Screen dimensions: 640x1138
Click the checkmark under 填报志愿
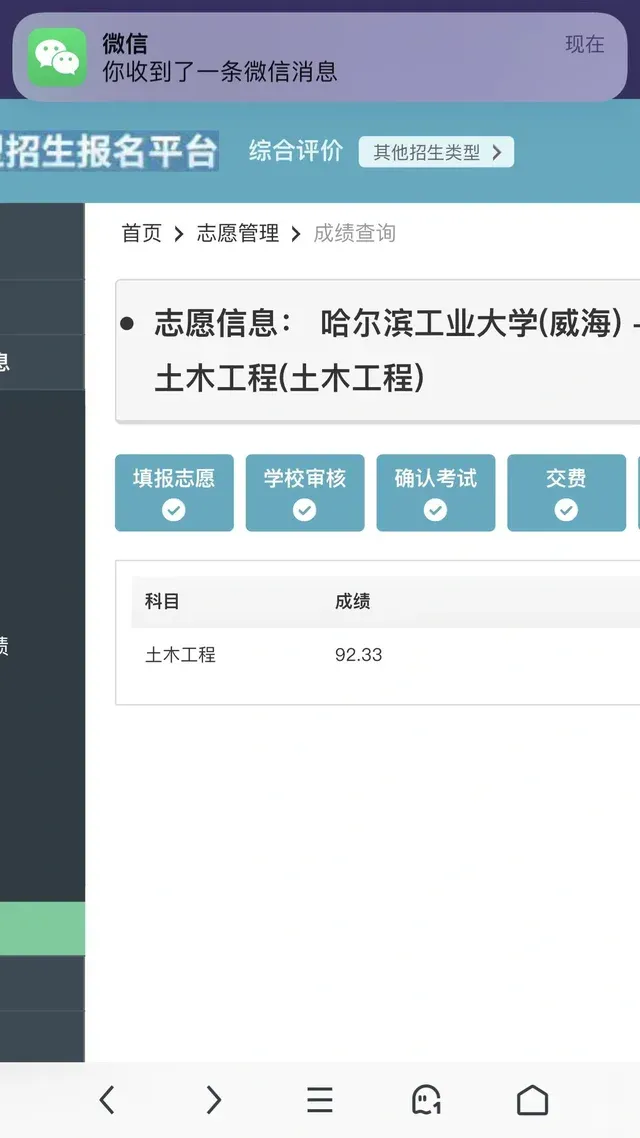point(173,510)
